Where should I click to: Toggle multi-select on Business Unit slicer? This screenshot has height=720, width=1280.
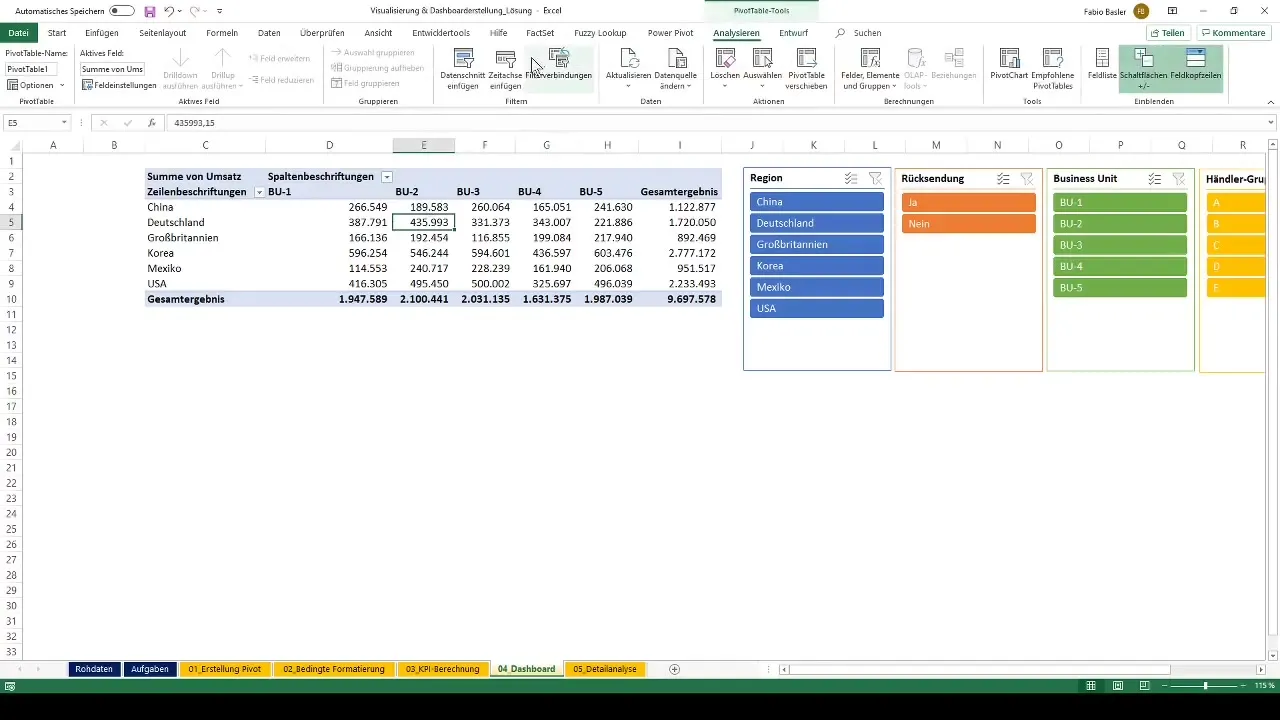point(1155,178)
